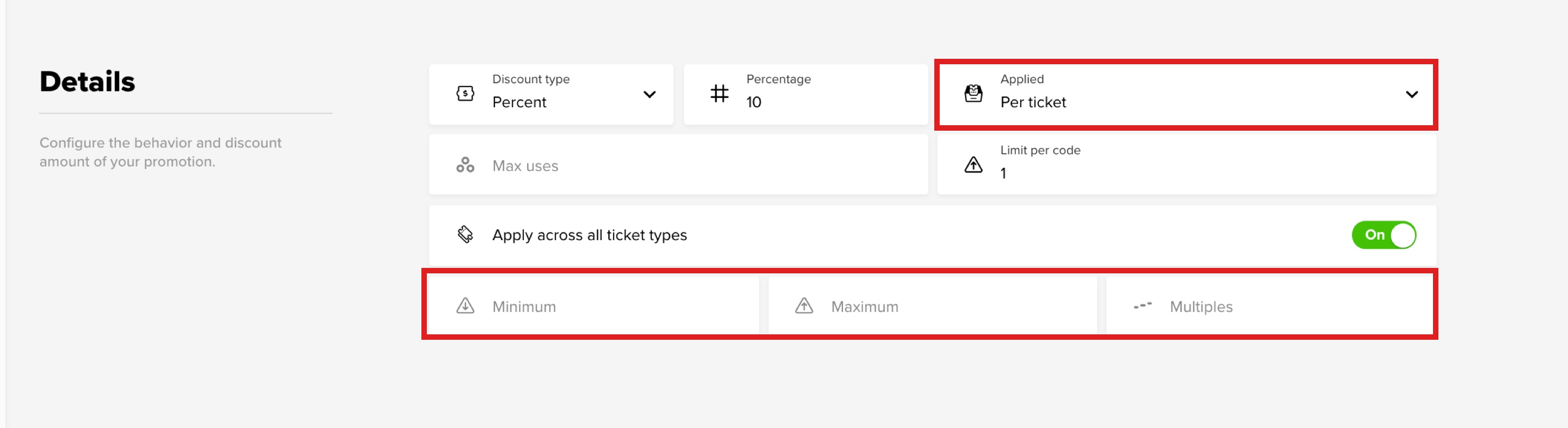Click the 'Discount type' field label

click(531, 79)
